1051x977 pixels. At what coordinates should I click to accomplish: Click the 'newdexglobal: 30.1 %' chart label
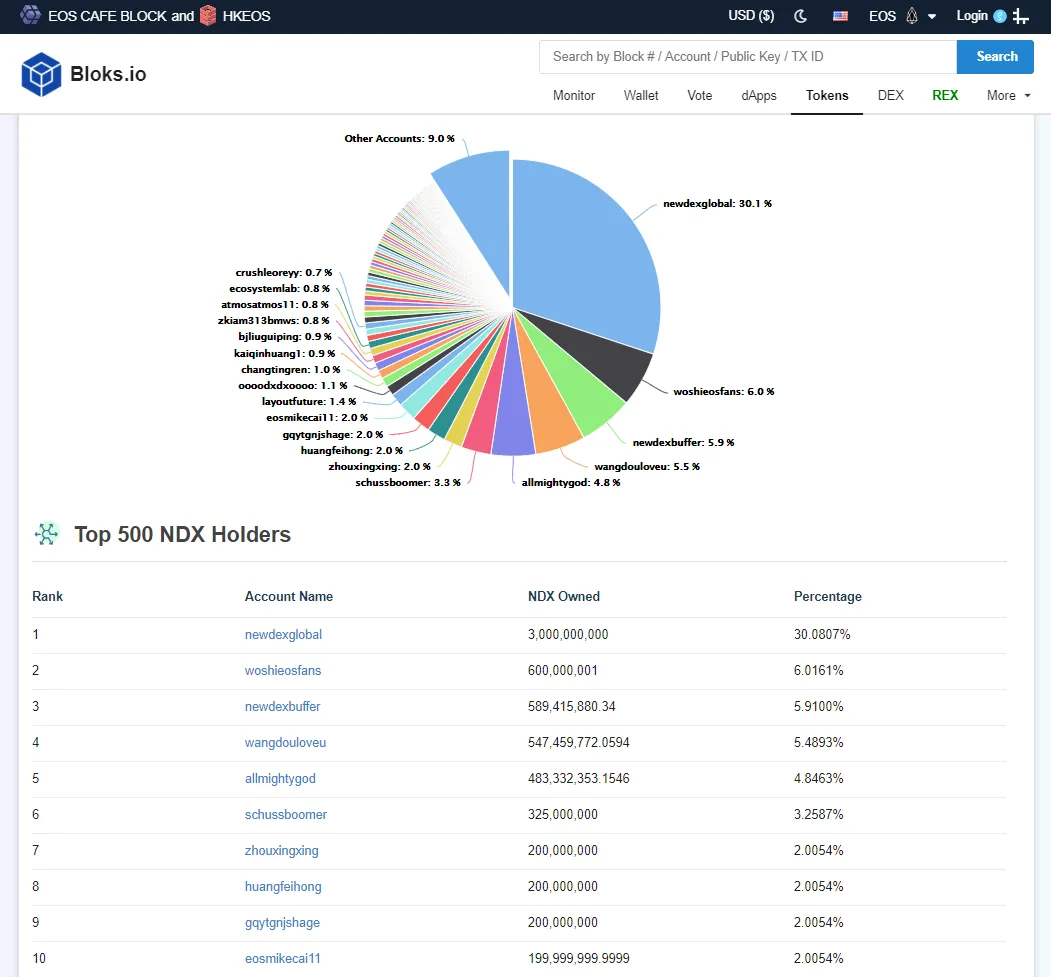[x=717, y=204]
